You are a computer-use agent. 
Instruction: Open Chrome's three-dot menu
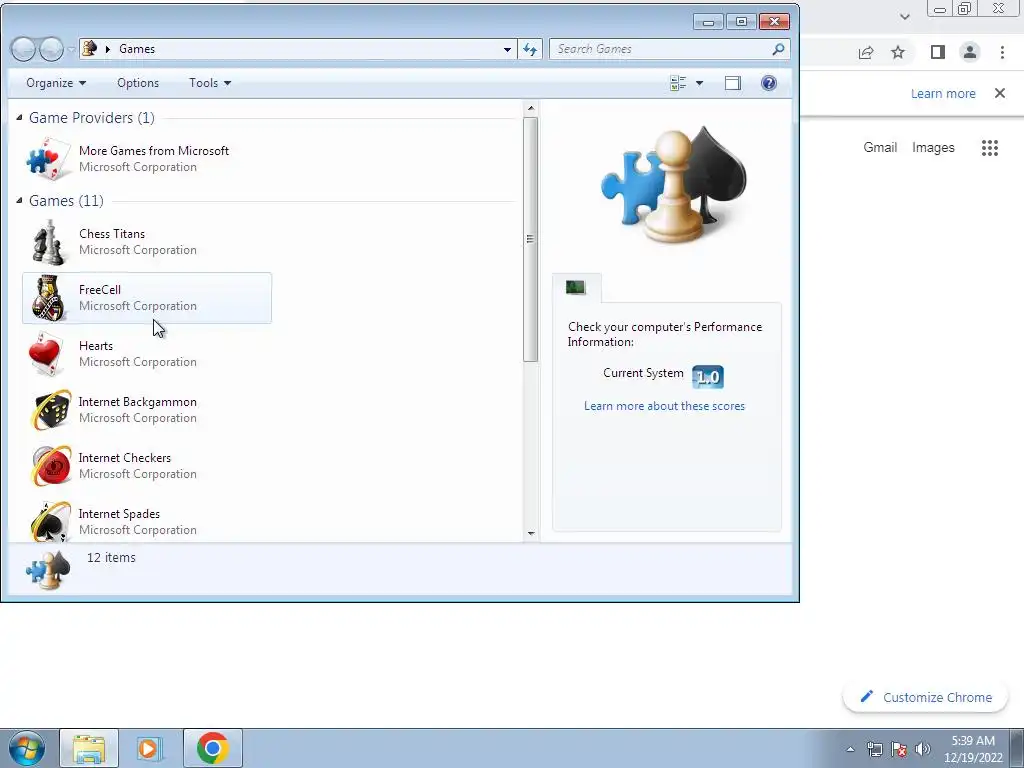[1002, 52]
